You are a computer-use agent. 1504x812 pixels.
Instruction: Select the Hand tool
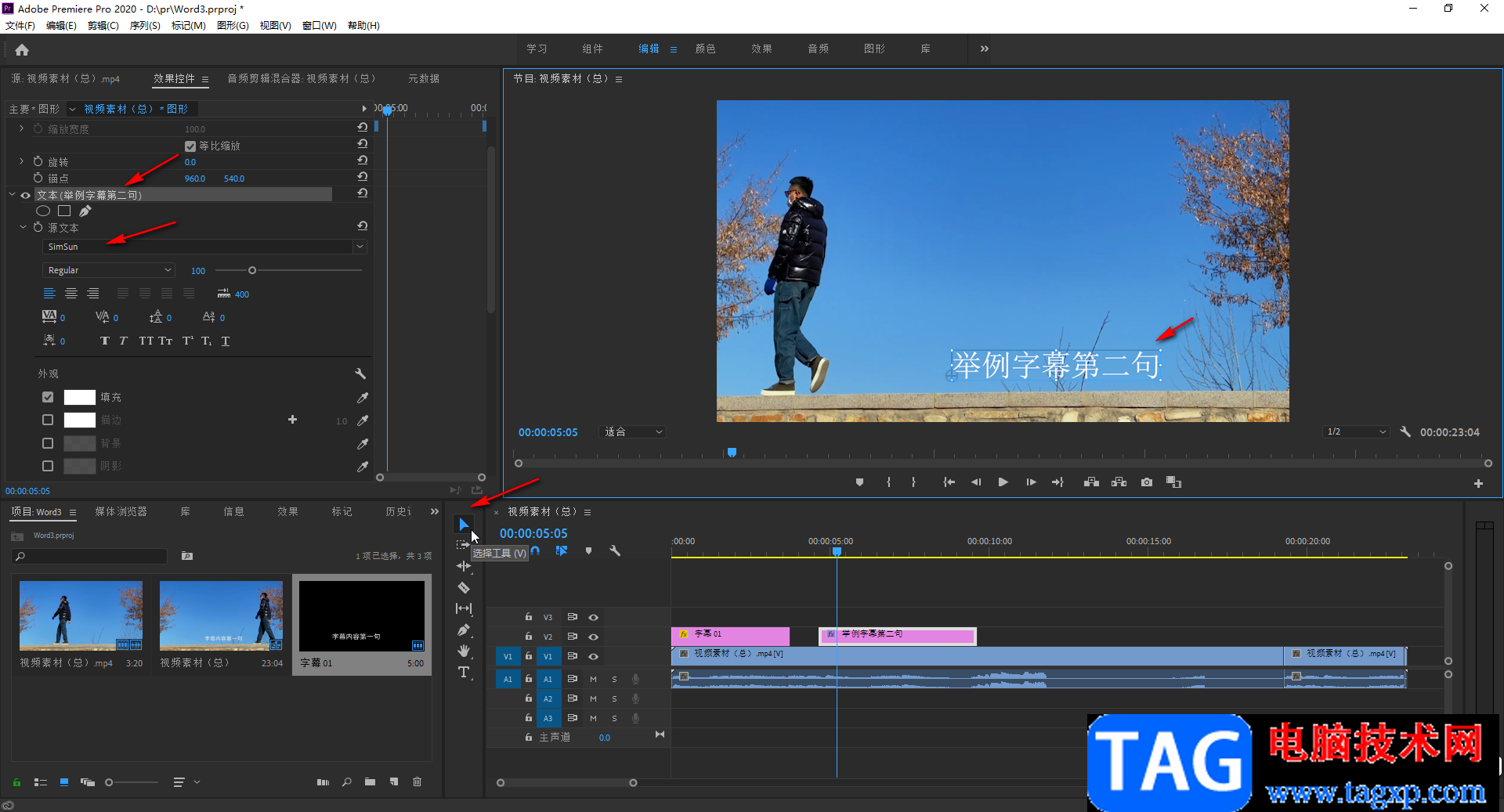[464, 651]
